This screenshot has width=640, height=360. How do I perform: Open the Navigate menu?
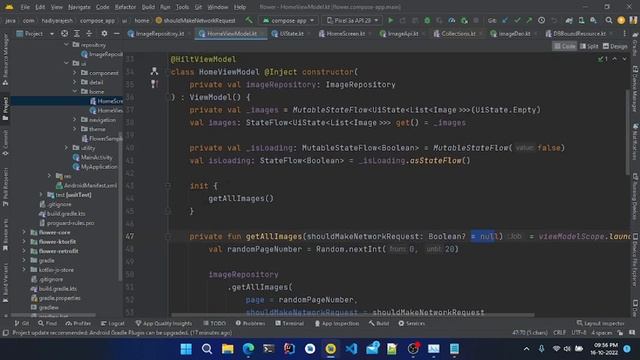(79, 7)
